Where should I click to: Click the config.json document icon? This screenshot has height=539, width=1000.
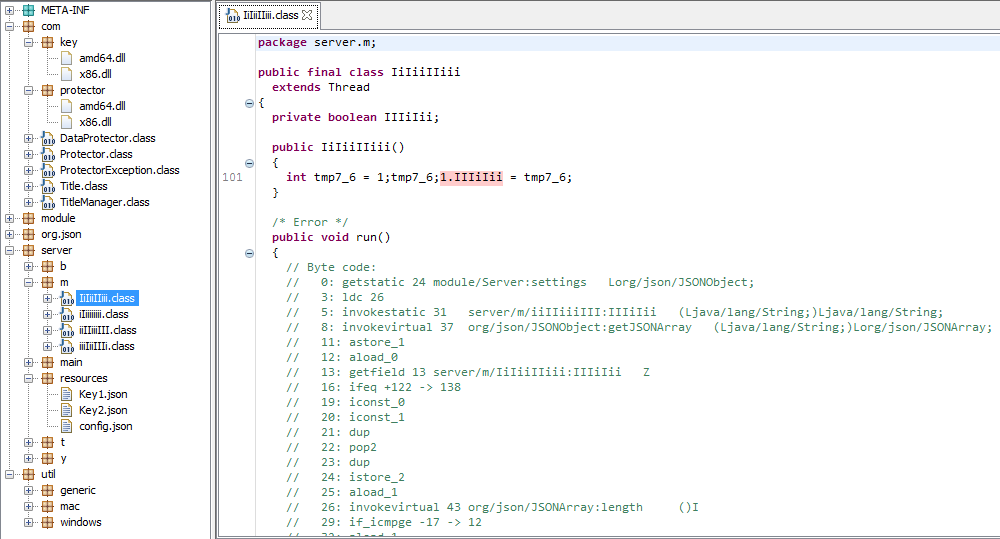[66, 426]
